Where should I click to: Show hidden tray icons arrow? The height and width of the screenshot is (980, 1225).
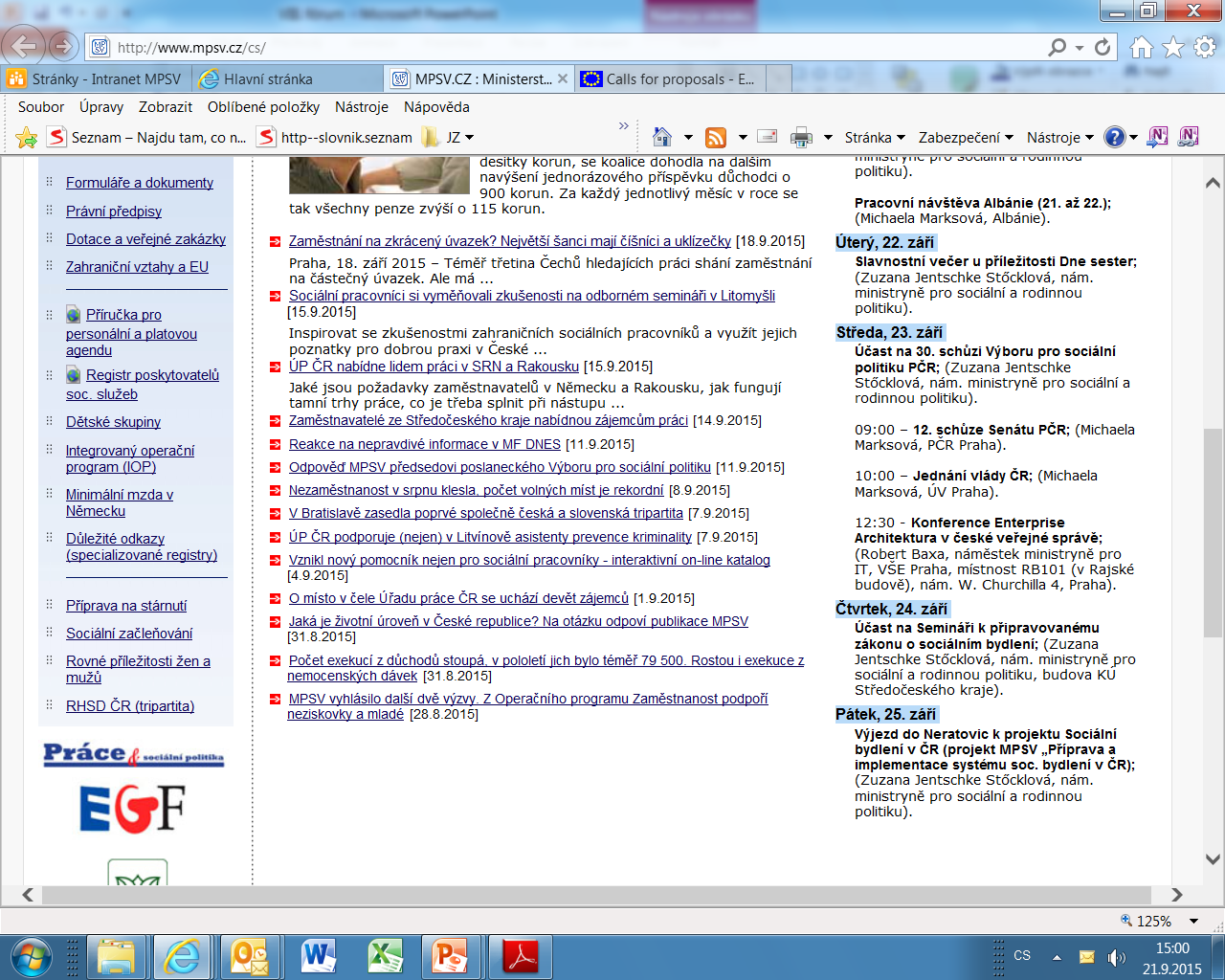pos(1057,957)
